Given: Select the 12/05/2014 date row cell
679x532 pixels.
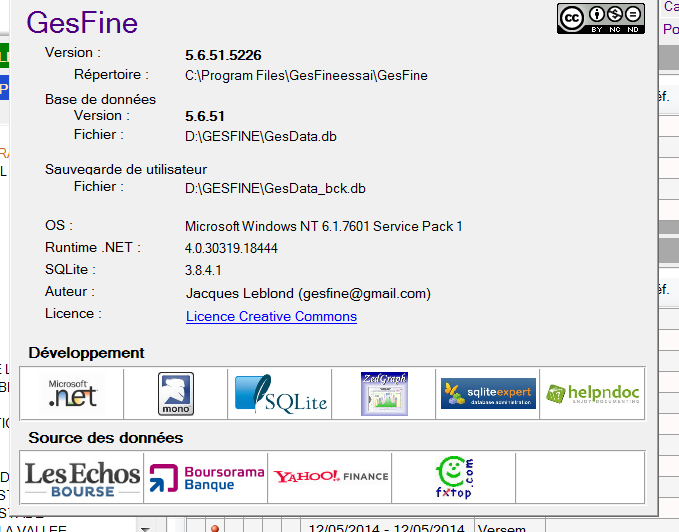Looking at the screenshot, I should point(387,527).
